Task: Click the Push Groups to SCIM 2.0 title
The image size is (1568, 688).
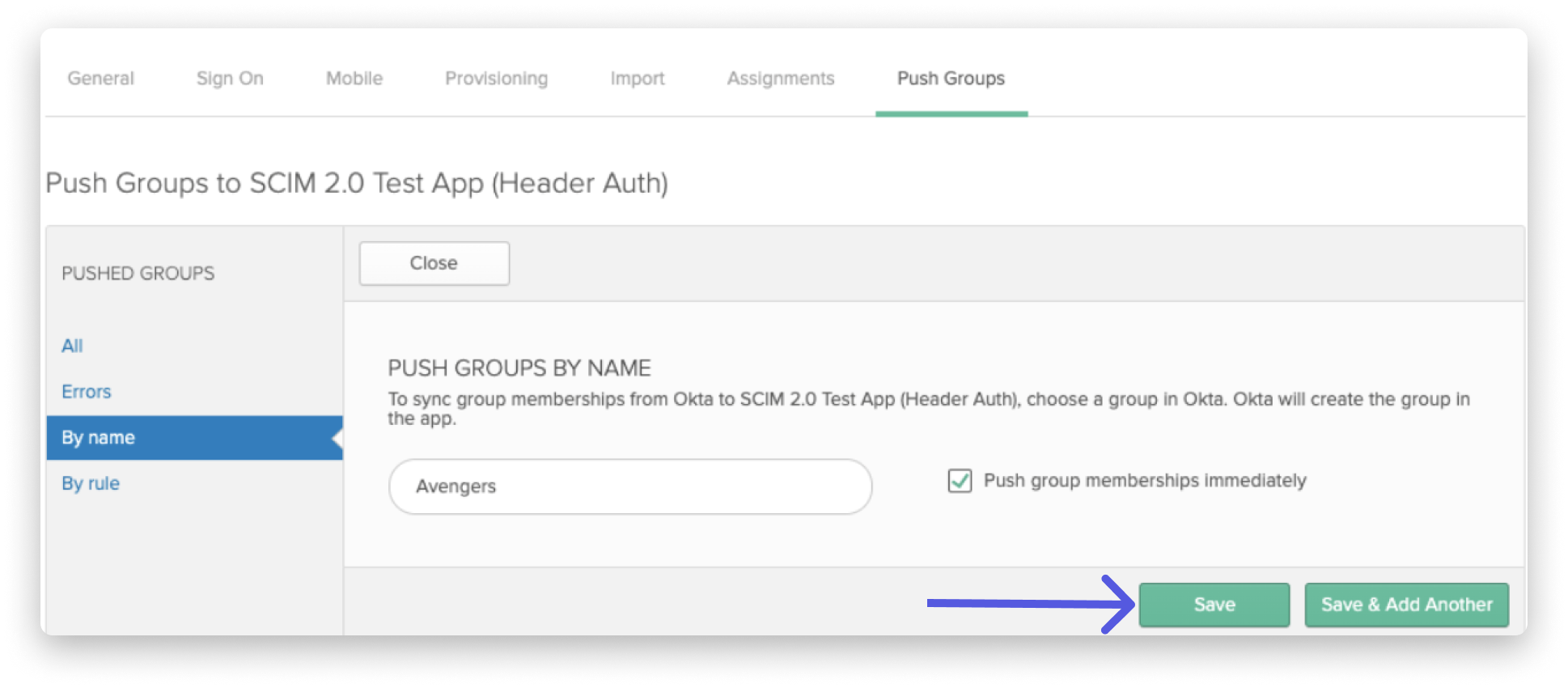Action: pos(357,183)
